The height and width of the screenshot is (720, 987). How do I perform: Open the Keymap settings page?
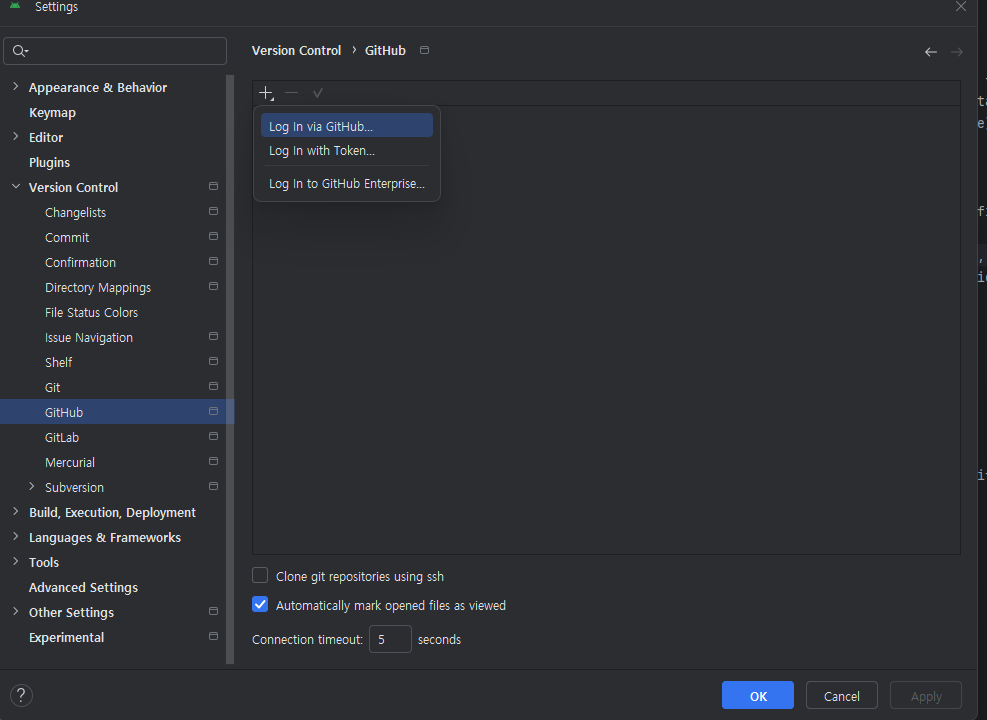[52, 113]
